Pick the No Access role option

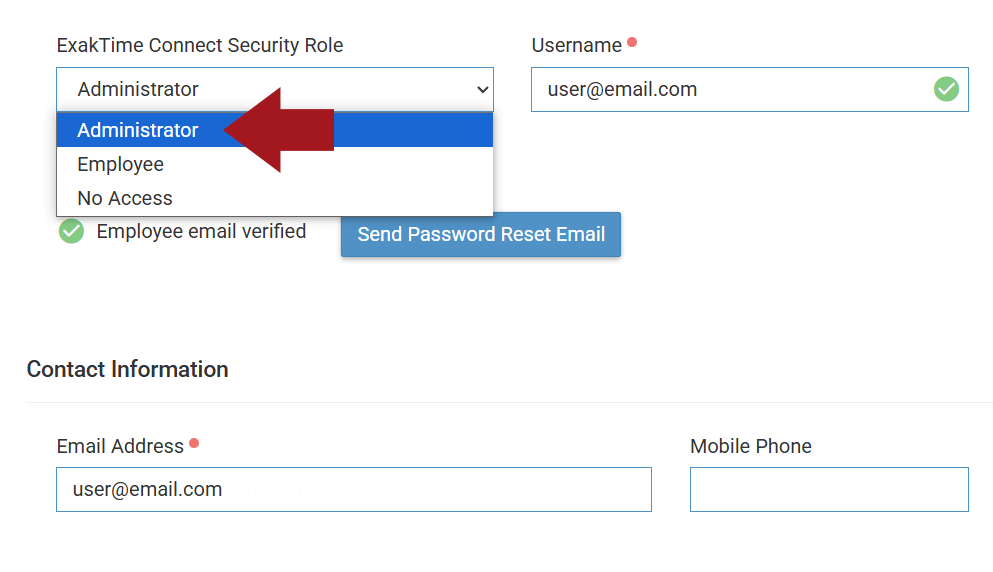[x=275, y=198]
